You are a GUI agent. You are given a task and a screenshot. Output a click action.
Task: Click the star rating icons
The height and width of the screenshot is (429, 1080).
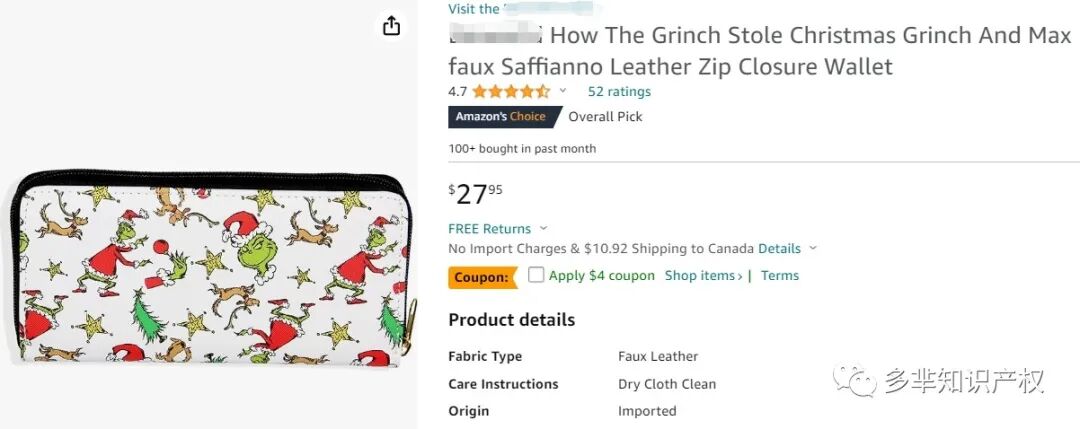pyautogui.click(x=511, y=91)
